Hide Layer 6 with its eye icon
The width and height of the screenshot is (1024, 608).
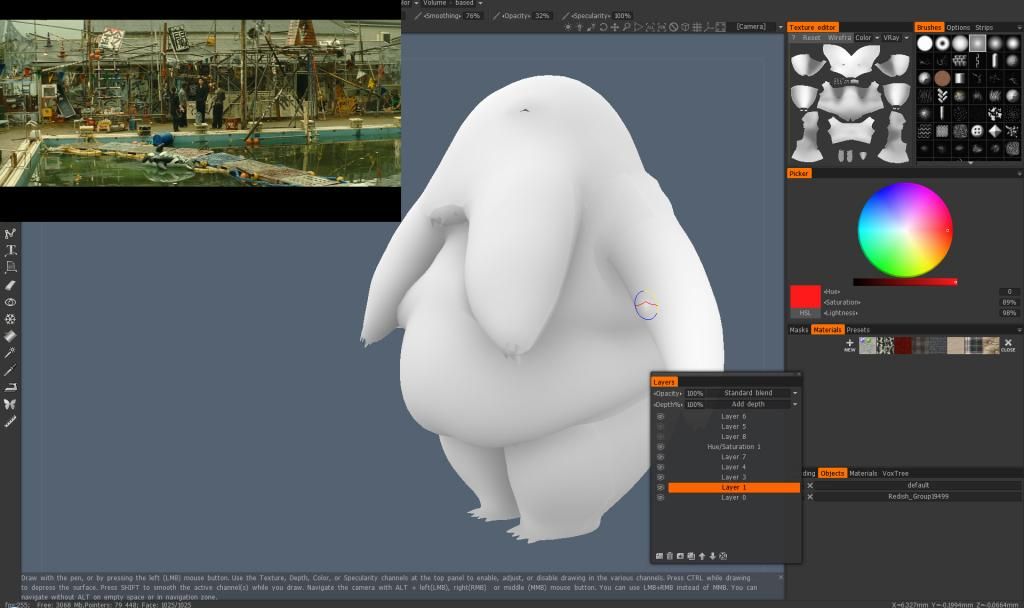(x=660, y=416)
